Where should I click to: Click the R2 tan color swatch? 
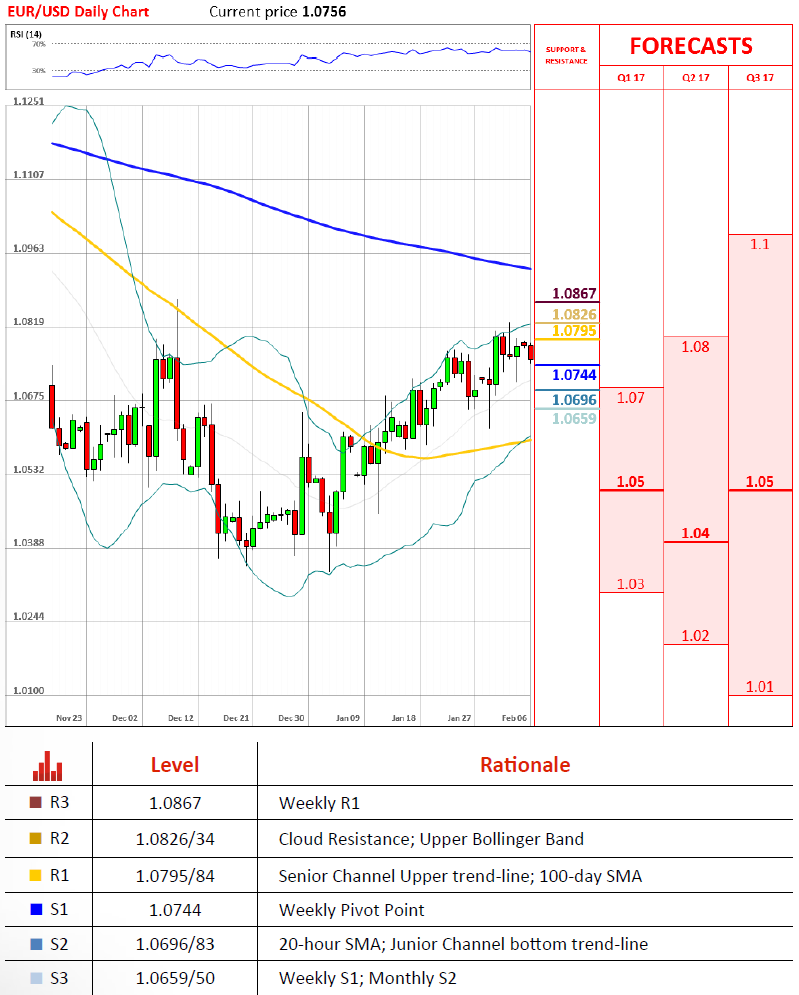pos(36,838)
